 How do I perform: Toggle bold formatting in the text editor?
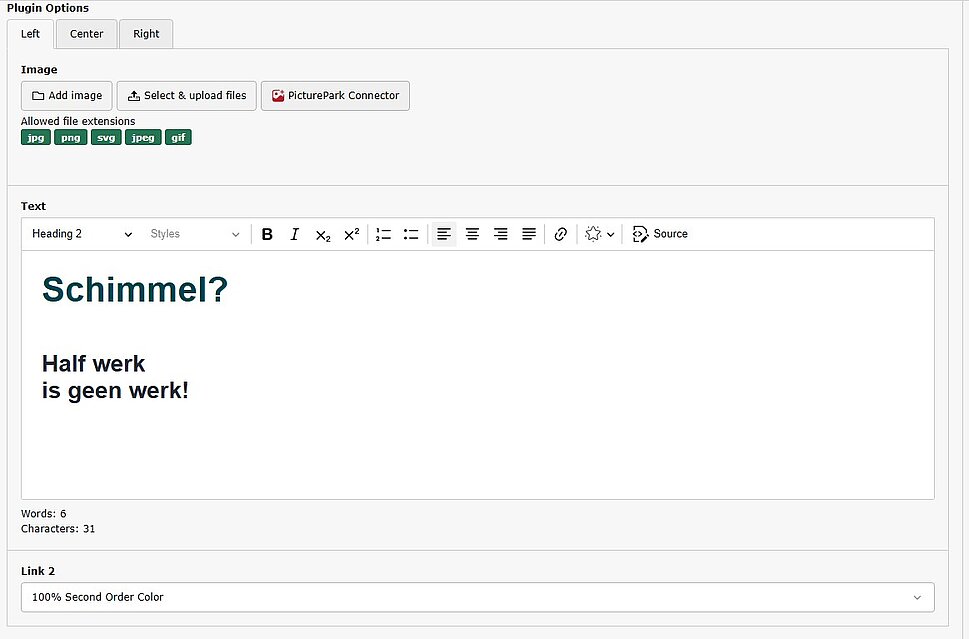coord(267,234)
